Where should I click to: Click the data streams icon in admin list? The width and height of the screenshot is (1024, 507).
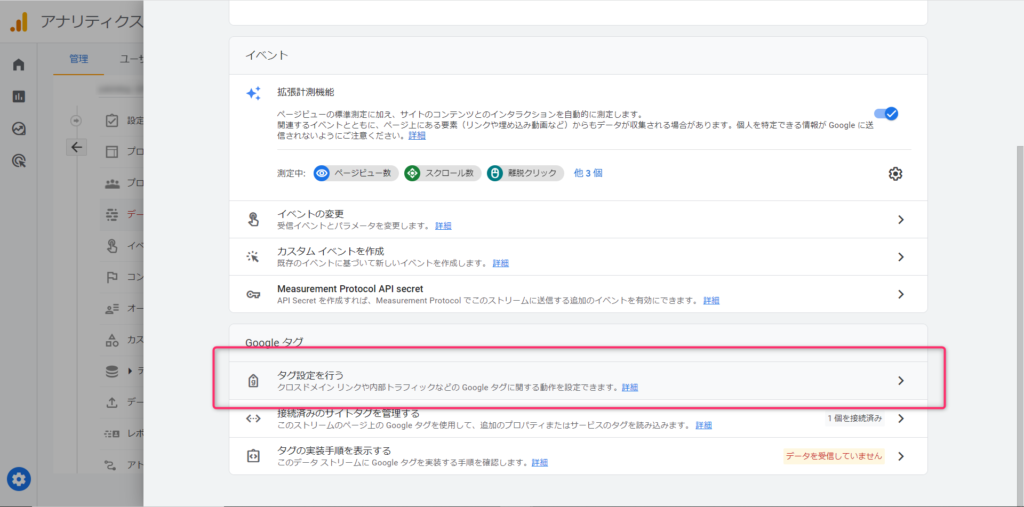(112, 214)
